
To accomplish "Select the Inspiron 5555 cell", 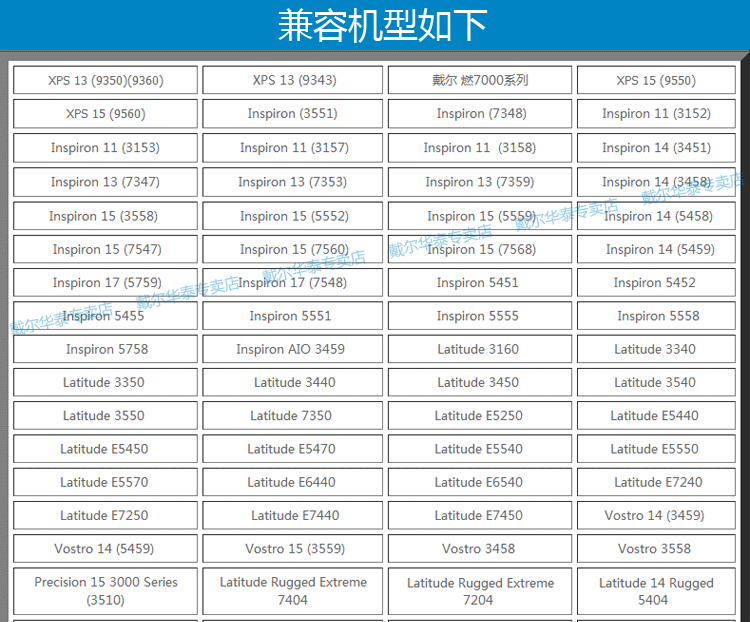I will 480,315.
